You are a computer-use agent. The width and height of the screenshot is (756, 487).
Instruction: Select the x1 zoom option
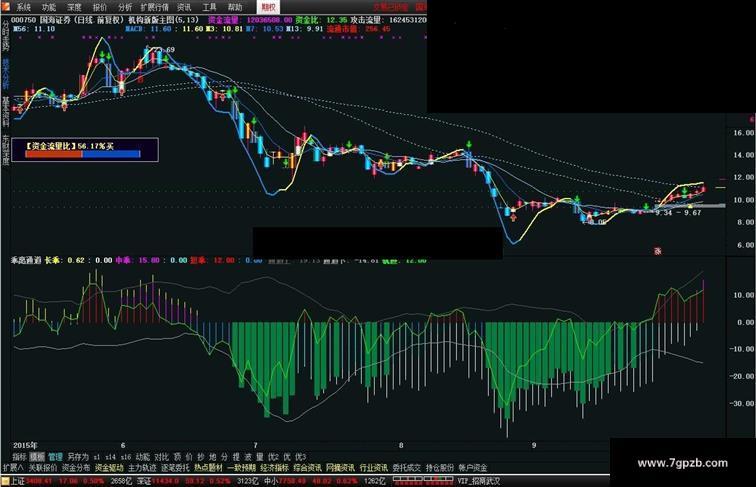pos(97,456)
